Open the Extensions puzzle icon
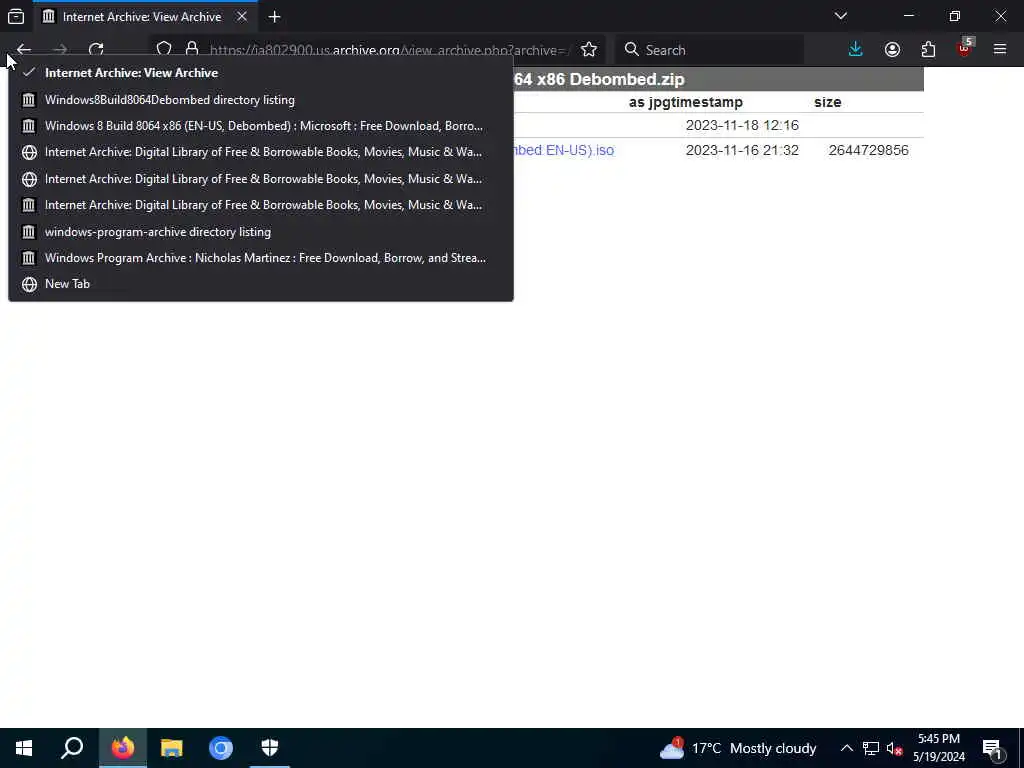This screenshot has height=768, width=1024. (x=928, y=50)
